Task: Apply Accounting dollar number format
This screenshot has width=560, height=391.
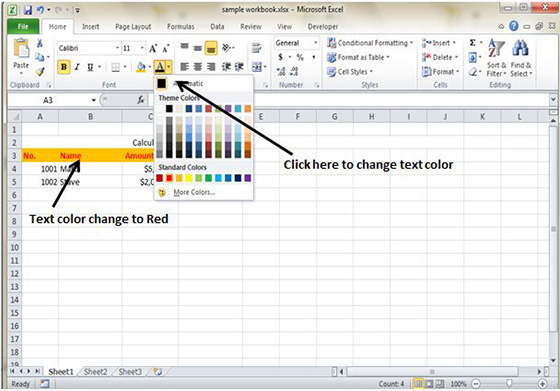Action: click(x=281, y=57)
